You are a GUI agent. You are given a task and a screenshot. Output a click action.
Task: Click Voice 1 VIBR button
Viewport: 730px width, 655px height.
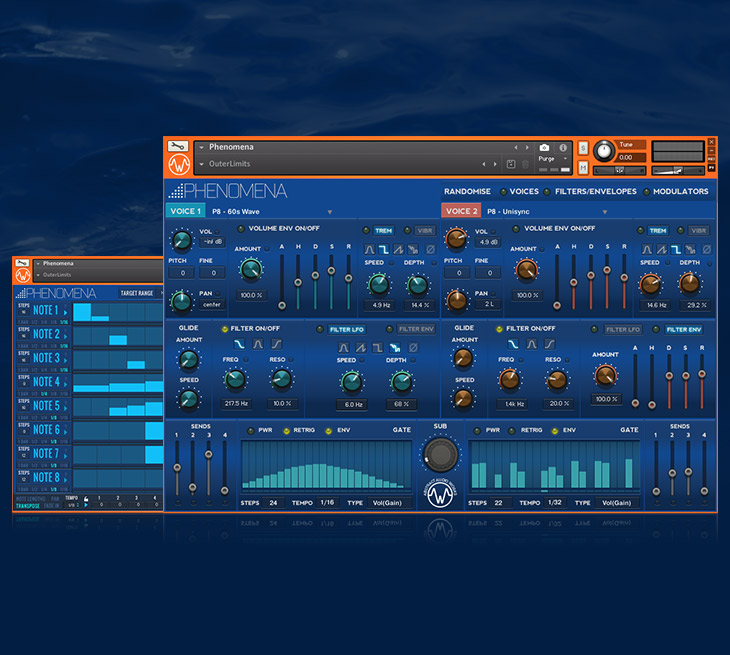coord(425,230)
